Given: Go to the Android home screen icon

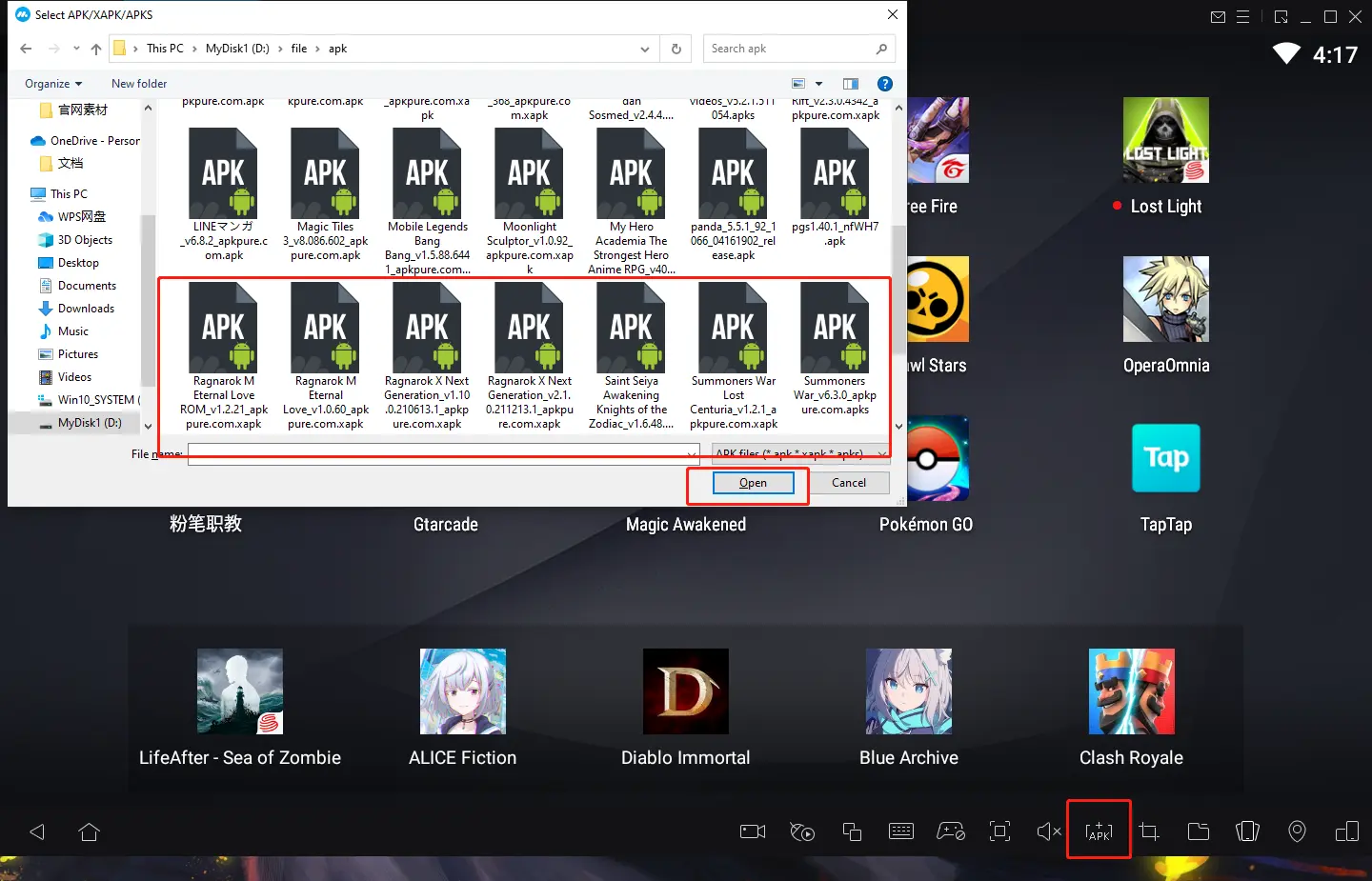Looking at the screenshot, I should 90,831.
